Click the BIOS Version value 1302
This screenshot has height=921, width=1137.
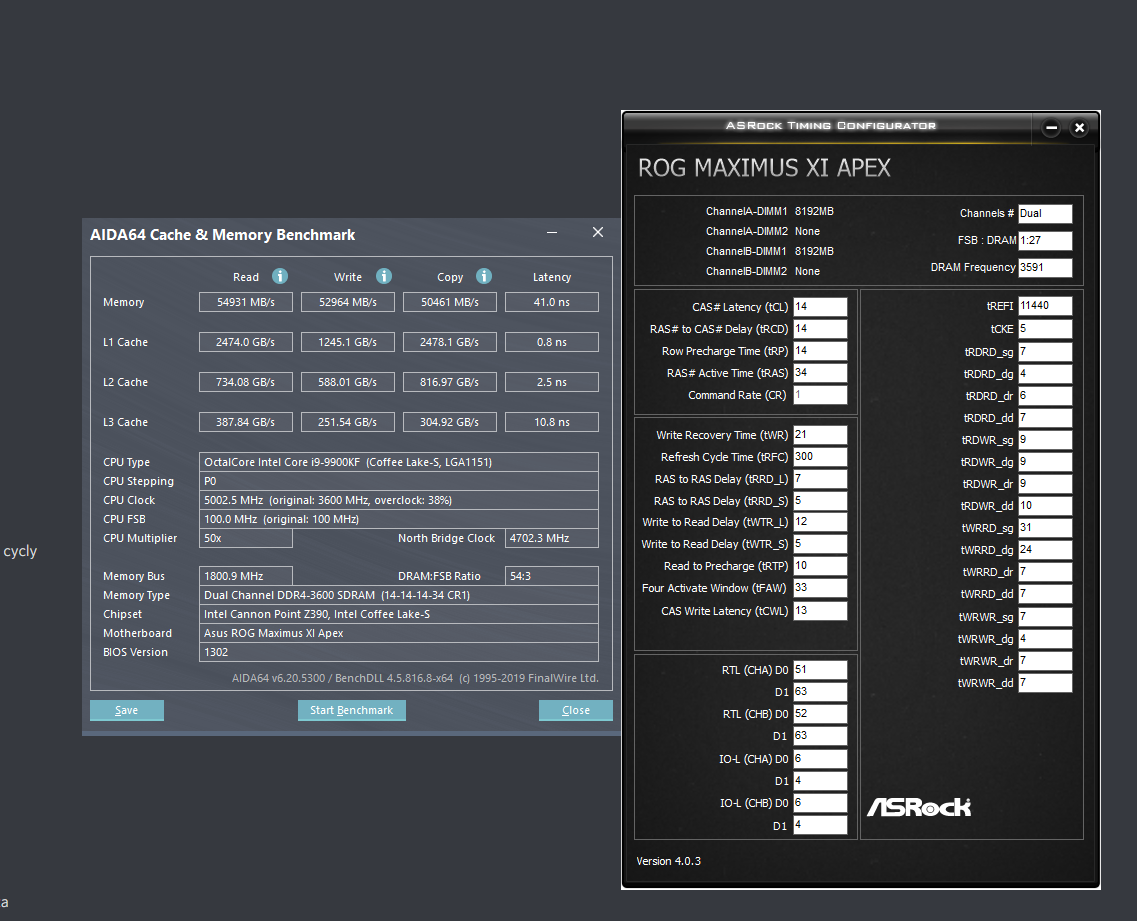(399, 652)
